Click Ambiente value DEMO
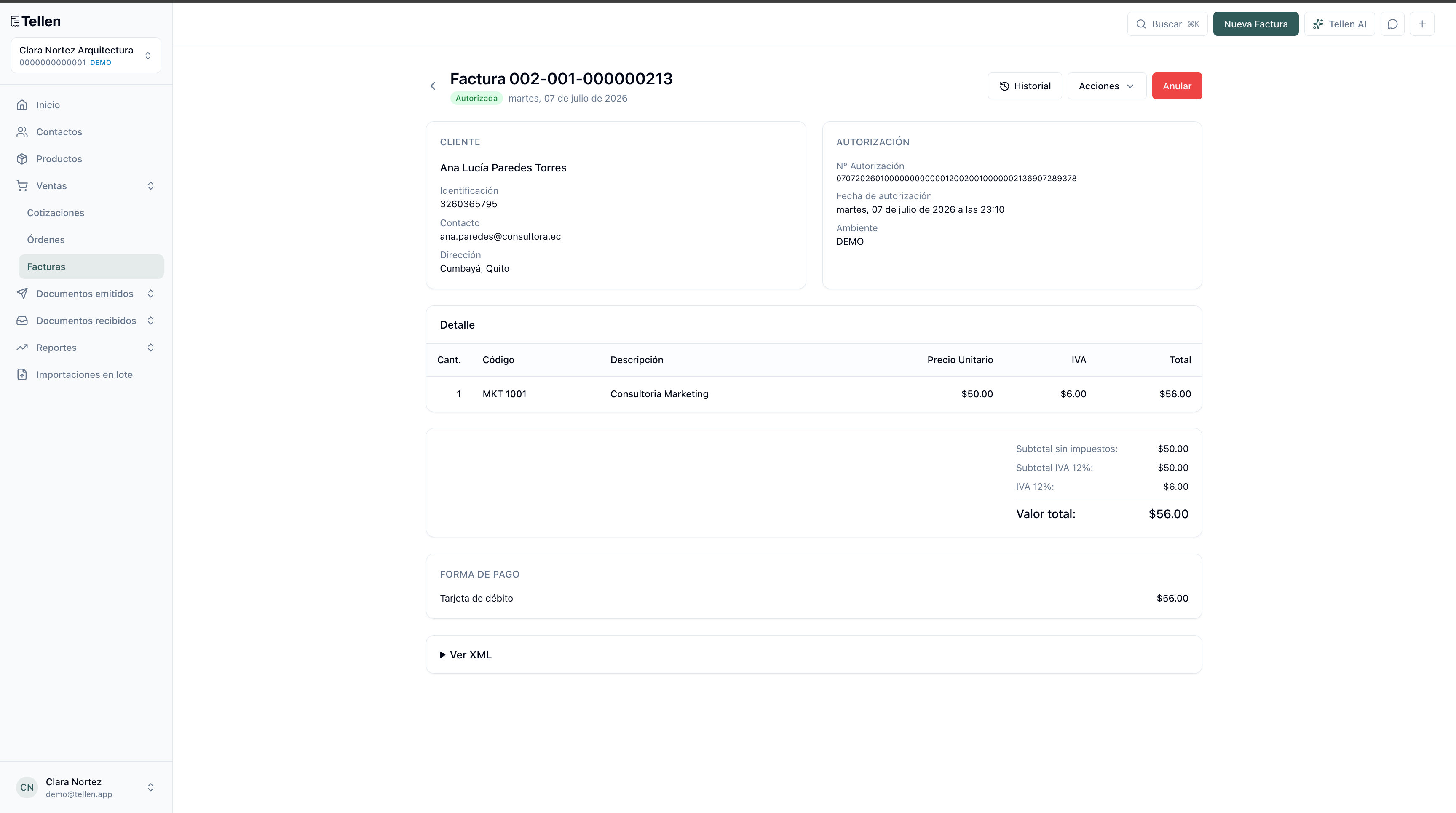This screenshot has width=1456, height=813. pyautogui.click(x=850, y=242)
